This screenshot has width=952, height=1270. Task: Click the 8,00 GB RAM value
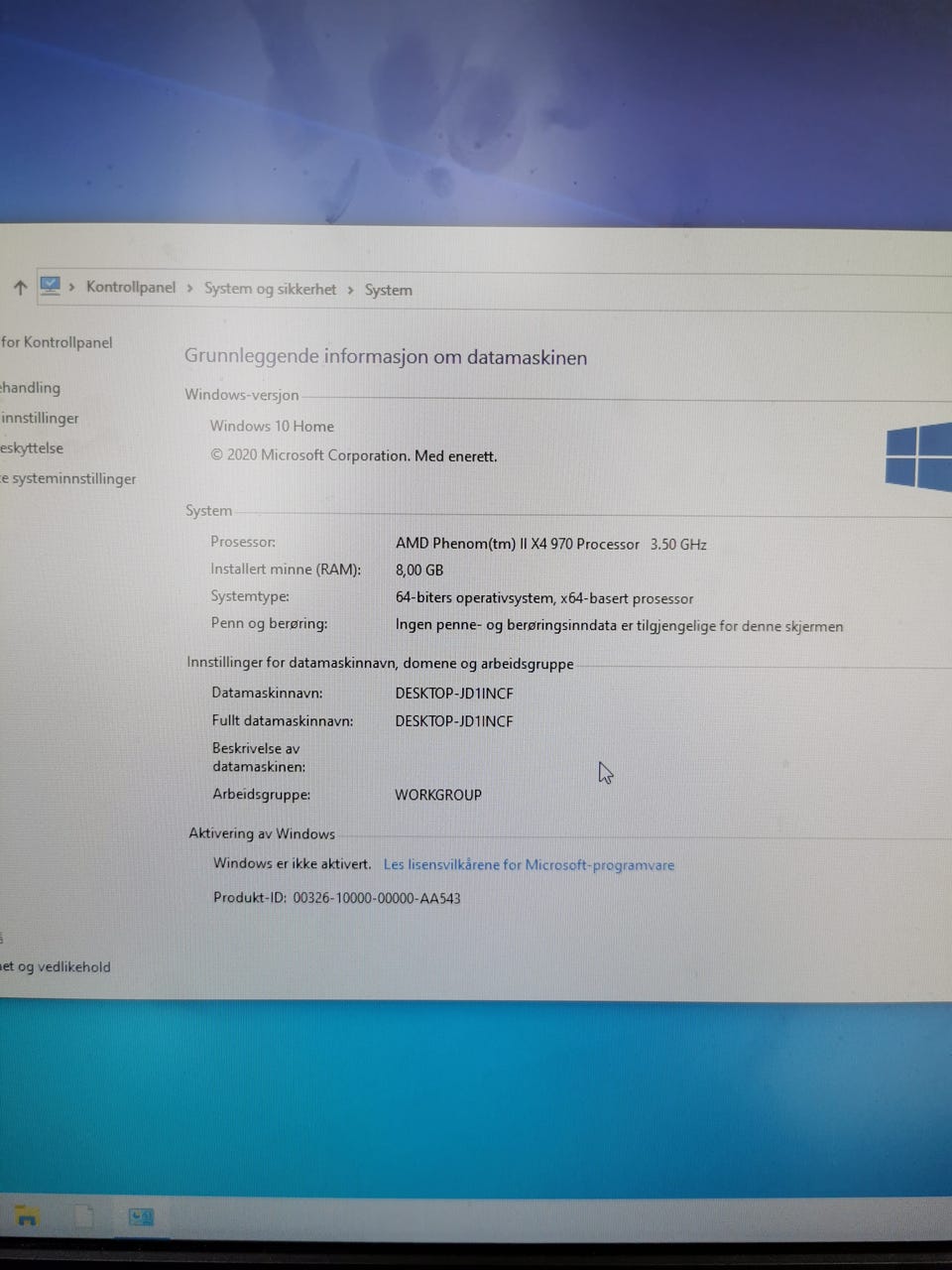click(419, 571)
